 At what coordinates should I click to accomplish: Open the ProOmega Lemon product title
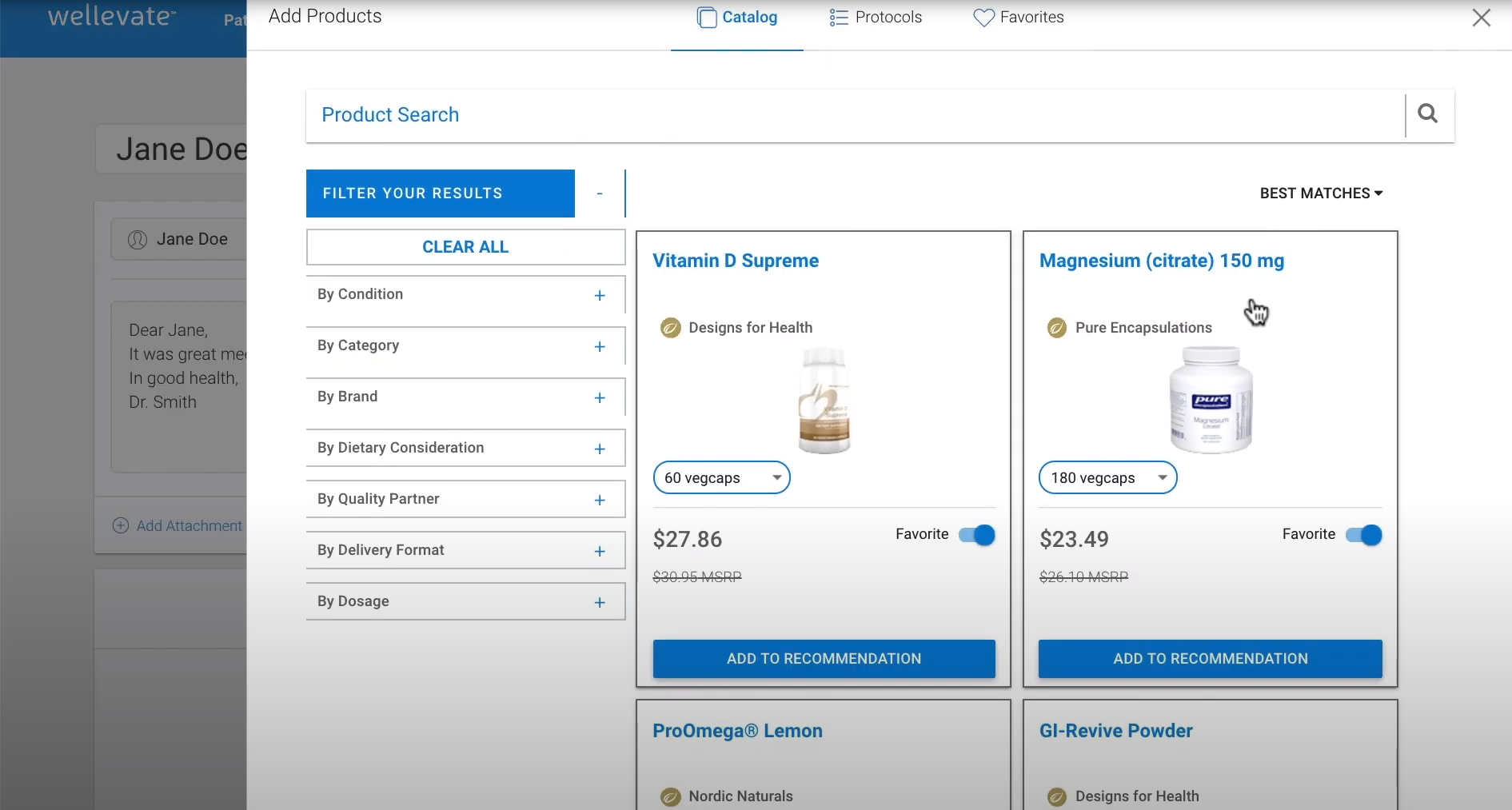(737, 731)
